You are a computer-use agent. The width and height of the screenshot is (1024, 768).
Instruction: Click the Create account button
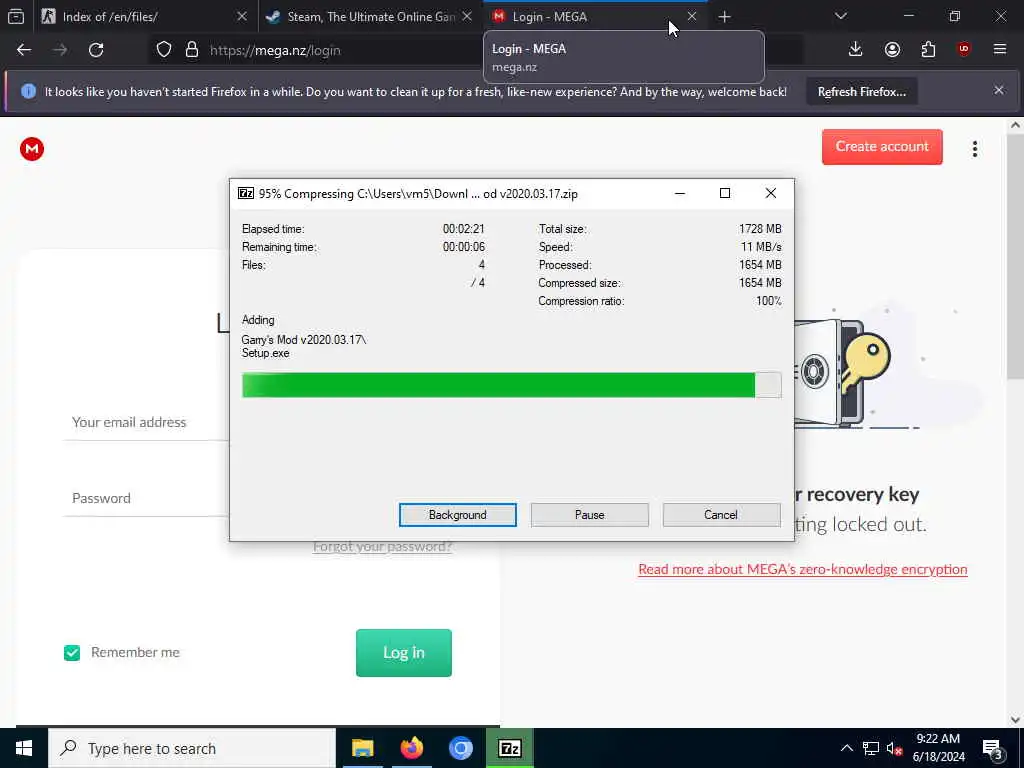882,147
